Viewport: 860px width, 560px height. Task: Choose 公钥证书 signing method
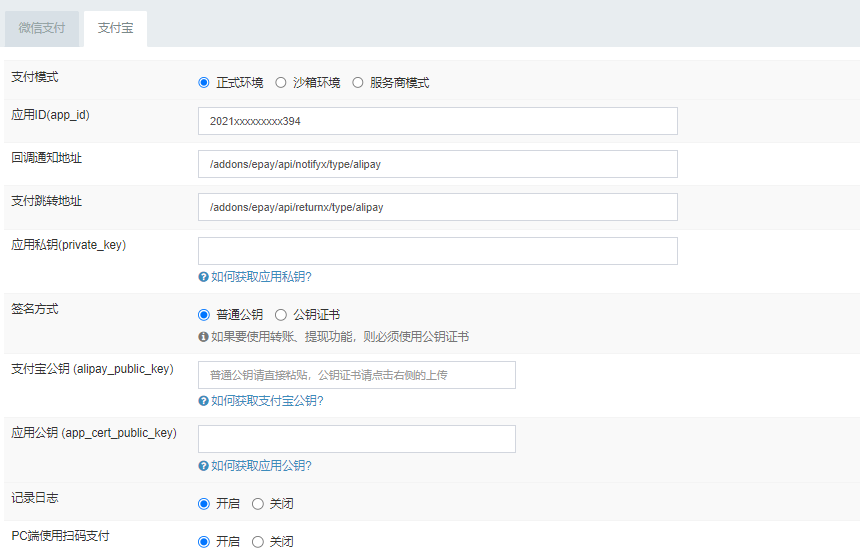pyautogui.click(x=281, y=315)
